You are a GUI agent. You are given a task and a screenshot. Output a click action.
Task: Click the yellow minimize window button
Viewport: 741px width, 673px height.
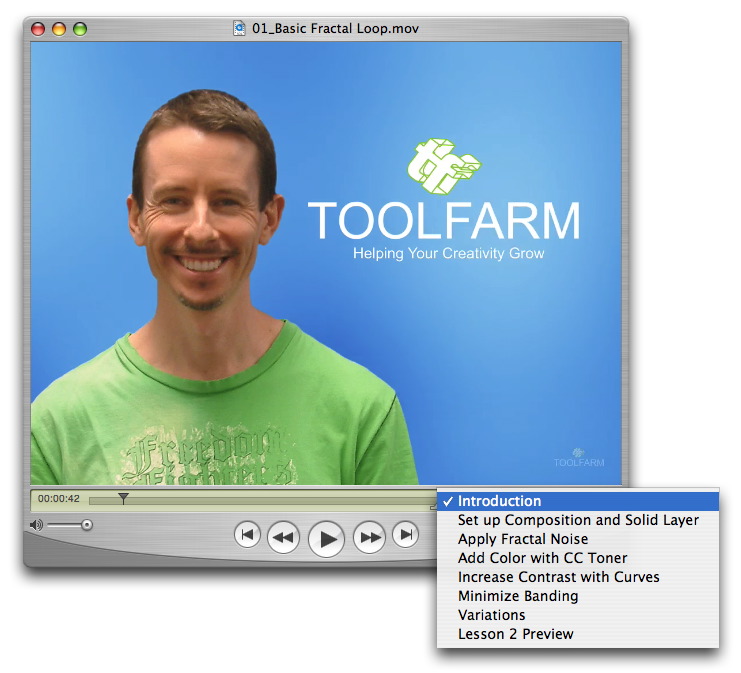59,29
